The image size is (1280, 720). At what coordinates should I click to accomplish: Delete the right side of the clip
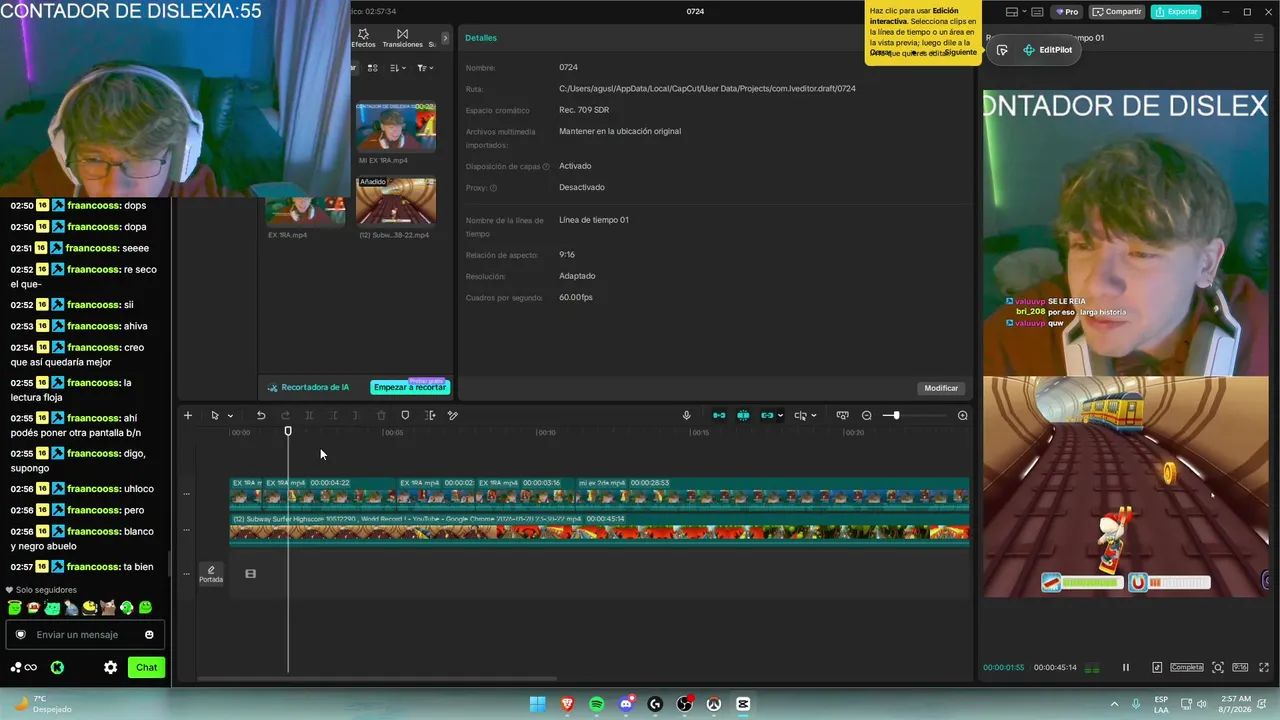358,415
